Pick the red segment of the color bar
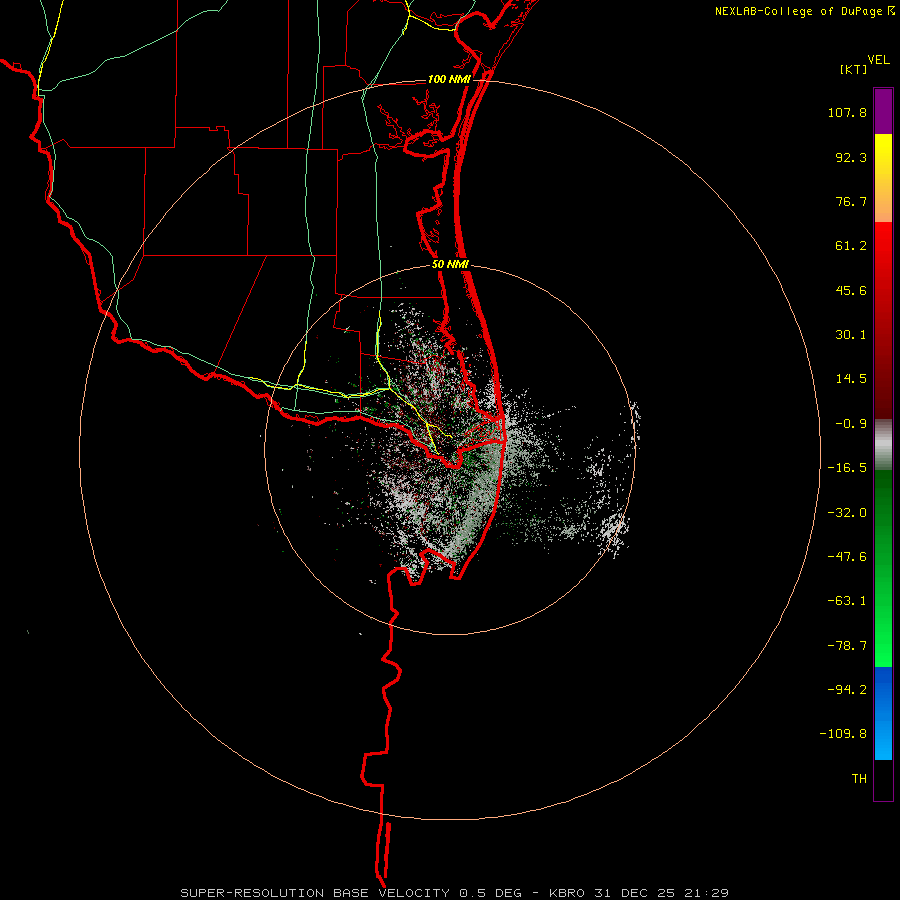This screenshot has height=900, width=900. click(x=883, y=320)
